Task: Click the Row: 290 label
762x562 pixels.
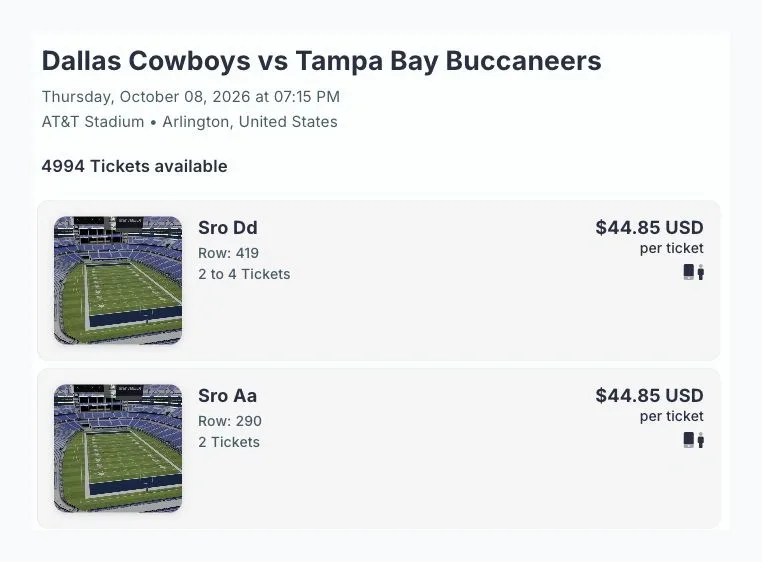Action: 230,421
